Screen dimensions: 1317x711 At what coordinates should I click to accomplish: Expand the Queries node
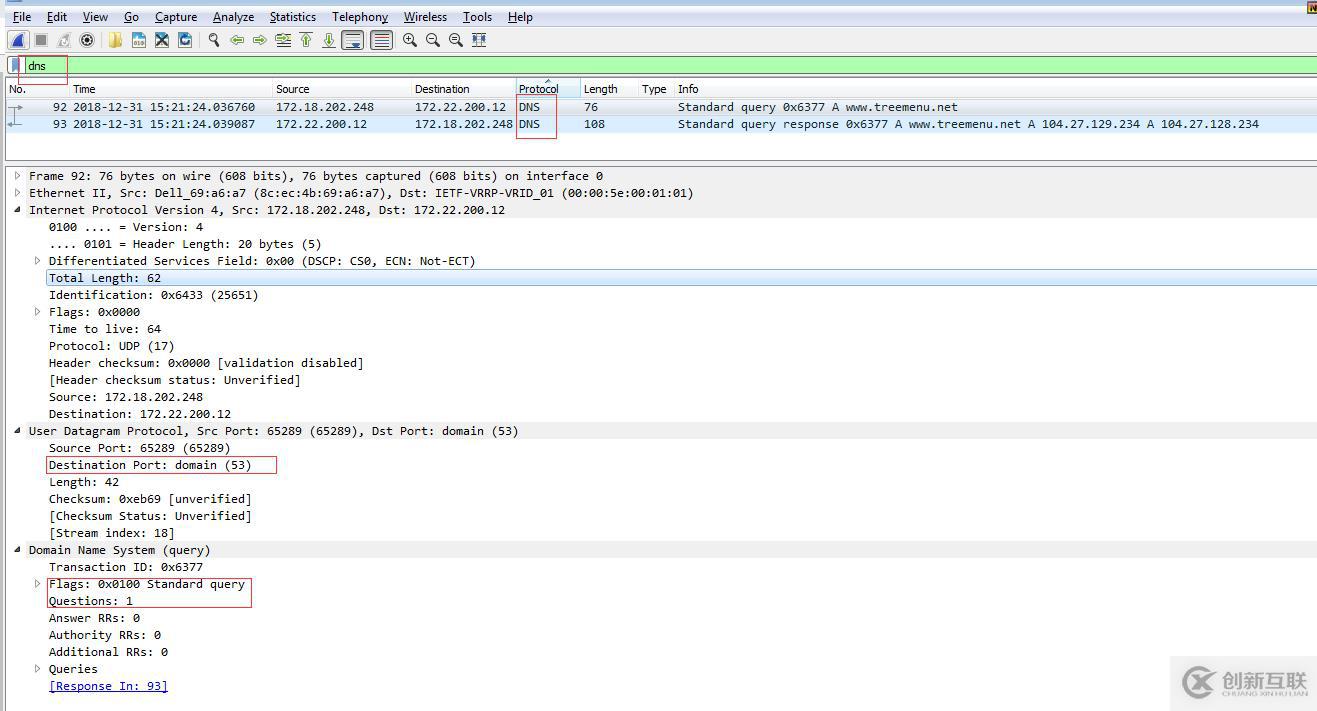(x=38, y=669)
